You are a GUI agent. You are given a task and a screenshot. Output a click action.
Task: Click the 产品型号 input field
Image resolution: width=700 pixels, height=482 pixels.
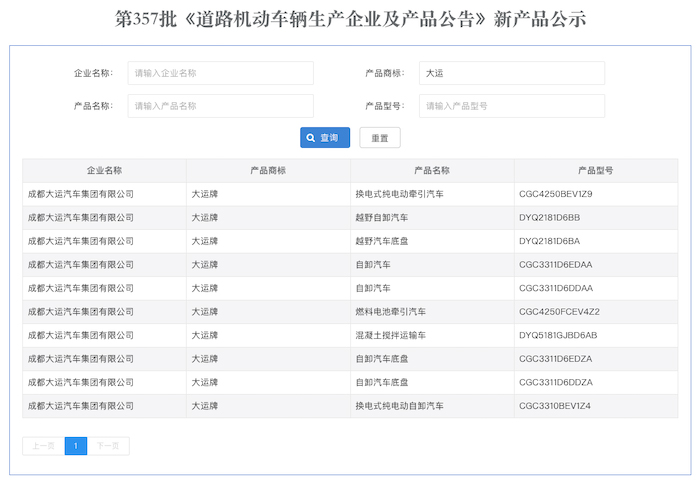[x=511, y=106]
